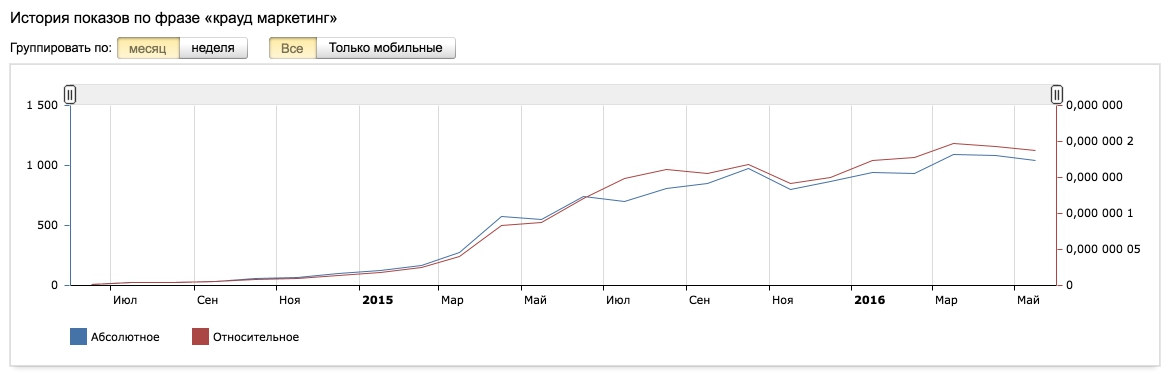
Task: Click the 2015 axis label
Action: [377, 300]
